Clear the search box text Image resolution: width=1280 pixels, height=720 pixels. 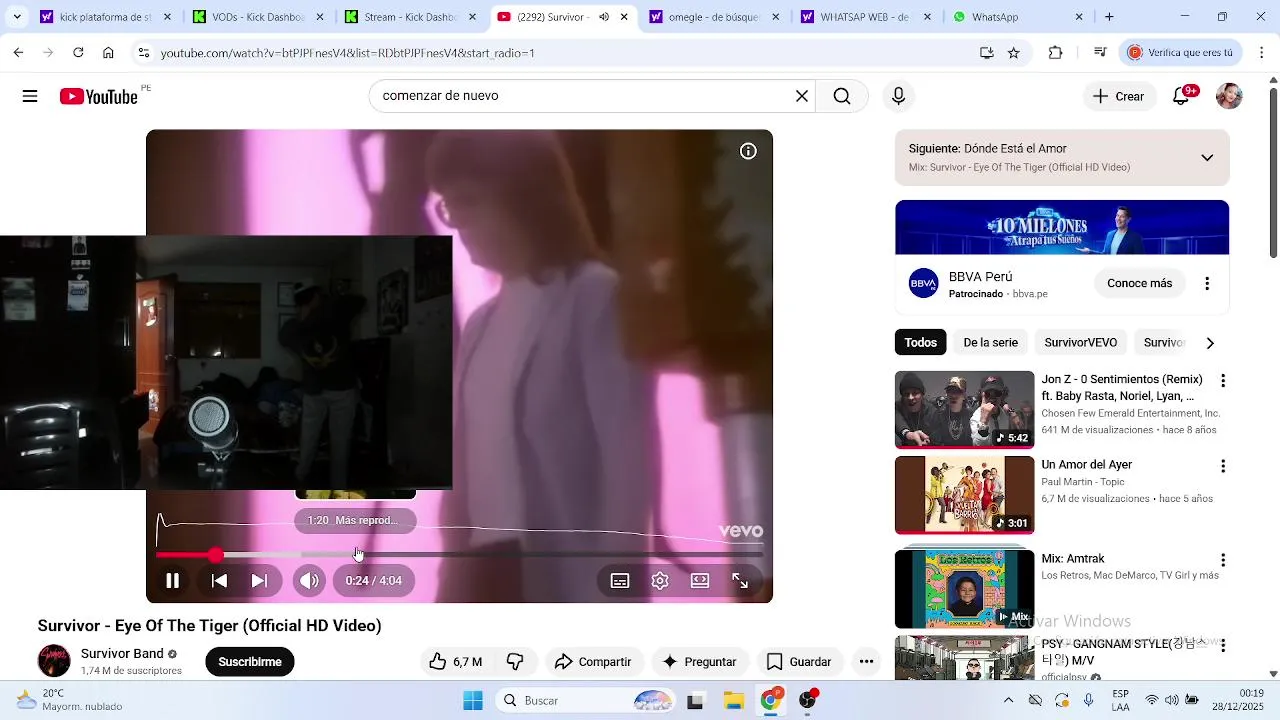[801, 96]
